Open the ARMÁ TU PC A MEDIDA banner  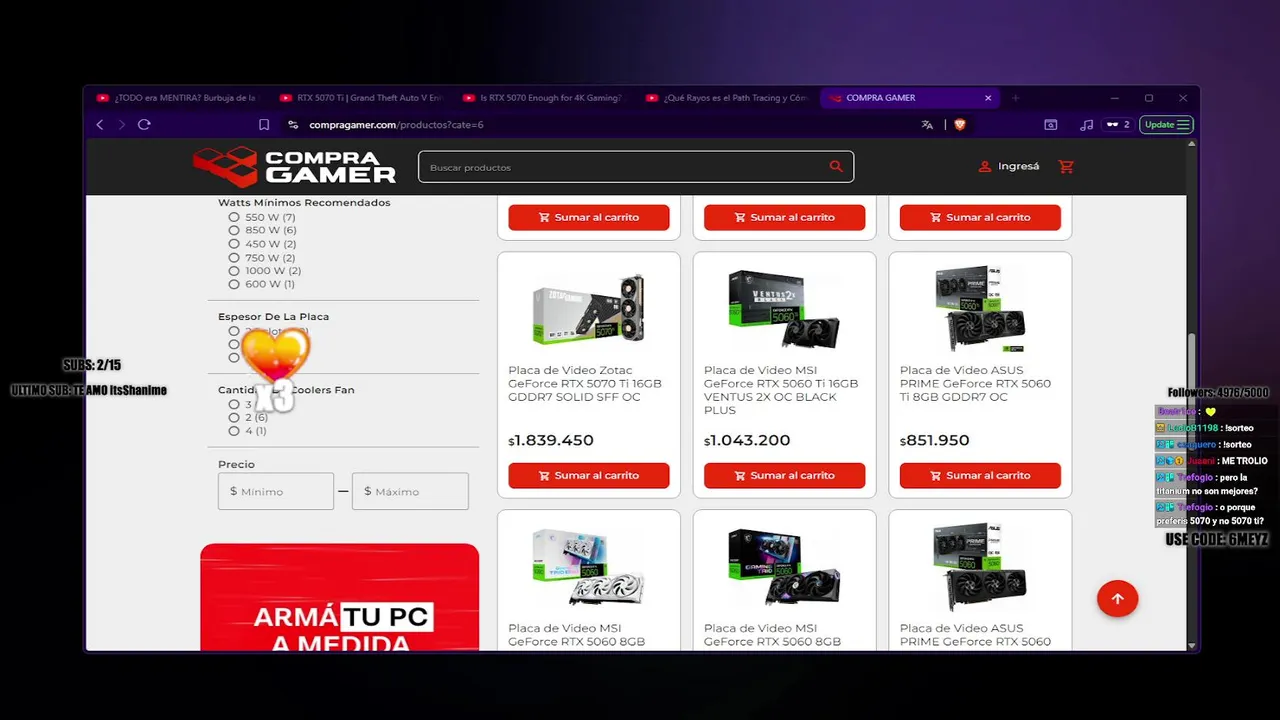point(340,597)
